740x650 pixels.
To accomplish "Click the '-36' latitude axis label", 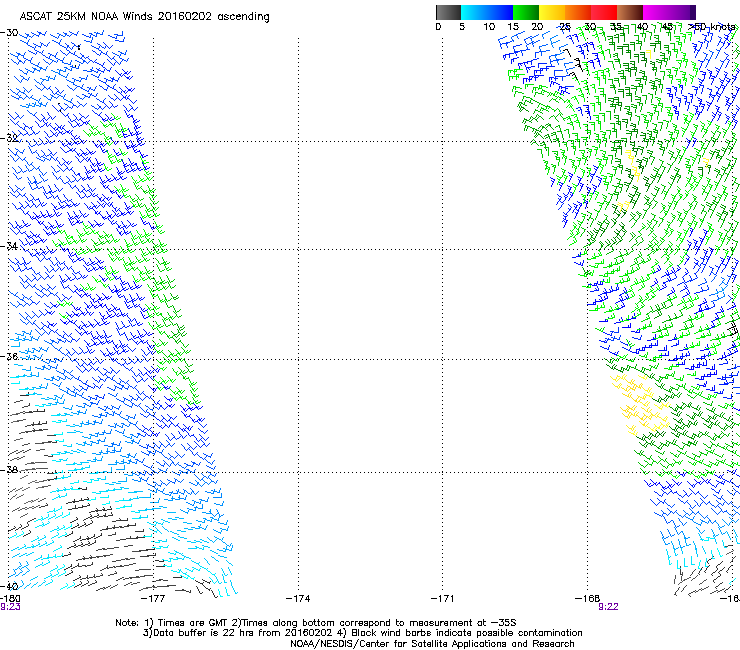I will tap(9, 356).
